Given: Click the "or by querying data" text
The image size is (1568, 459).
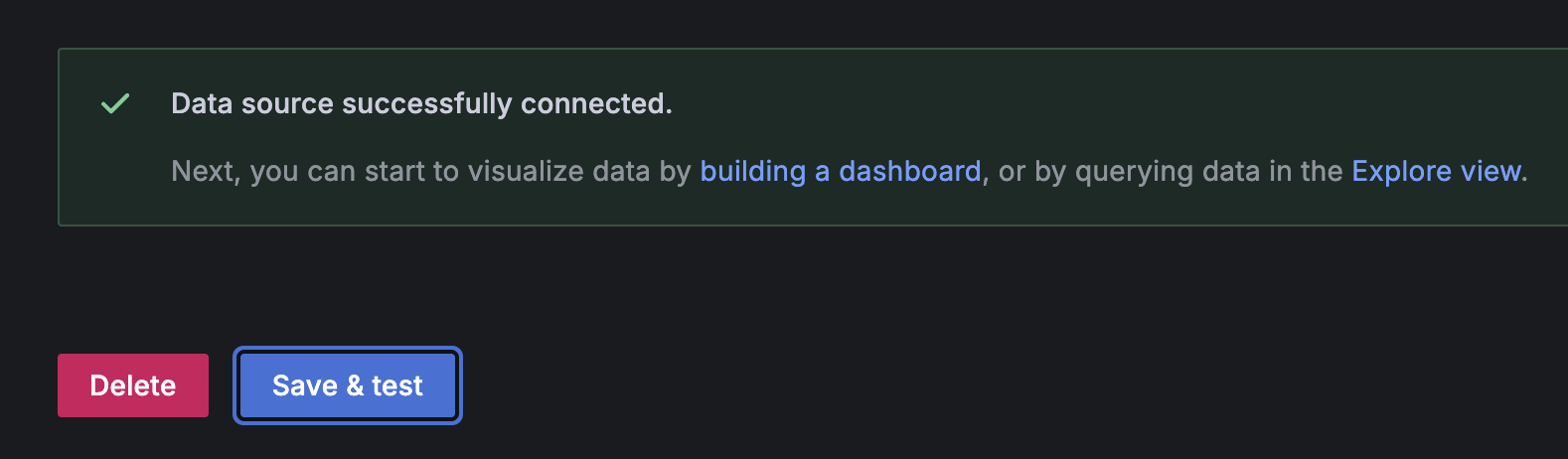Looking at the screenshot, I should (x=1123, y=171).
